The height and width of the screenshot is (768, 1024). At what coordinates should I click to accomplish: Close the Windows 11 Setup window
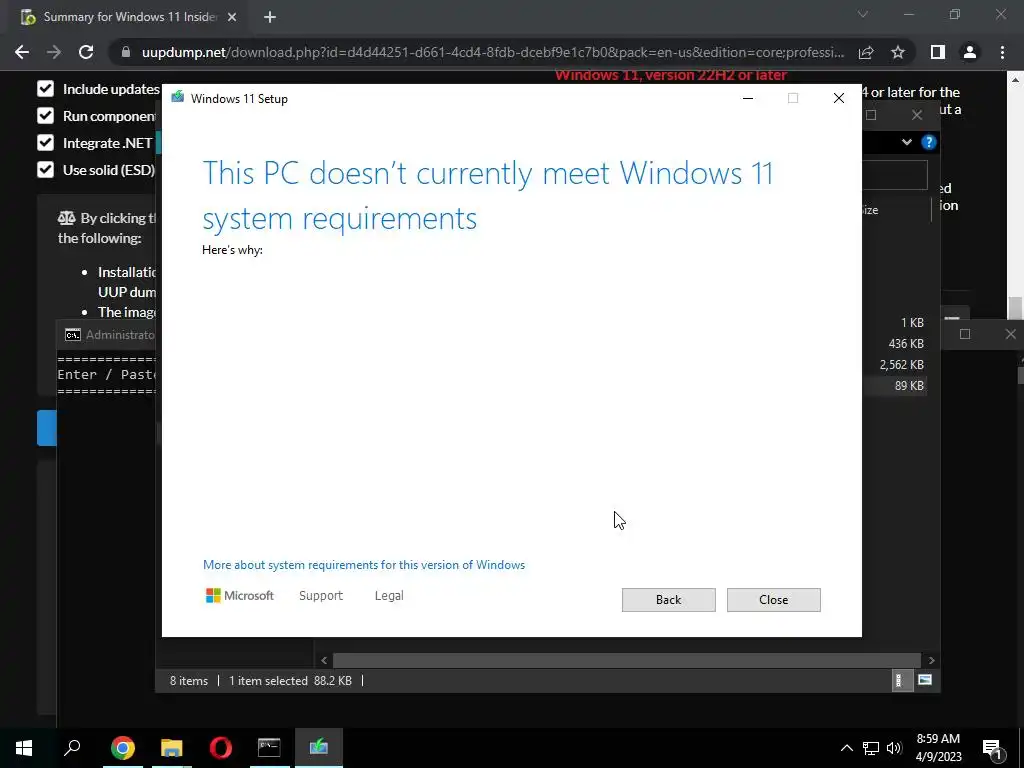click(839, 99)
